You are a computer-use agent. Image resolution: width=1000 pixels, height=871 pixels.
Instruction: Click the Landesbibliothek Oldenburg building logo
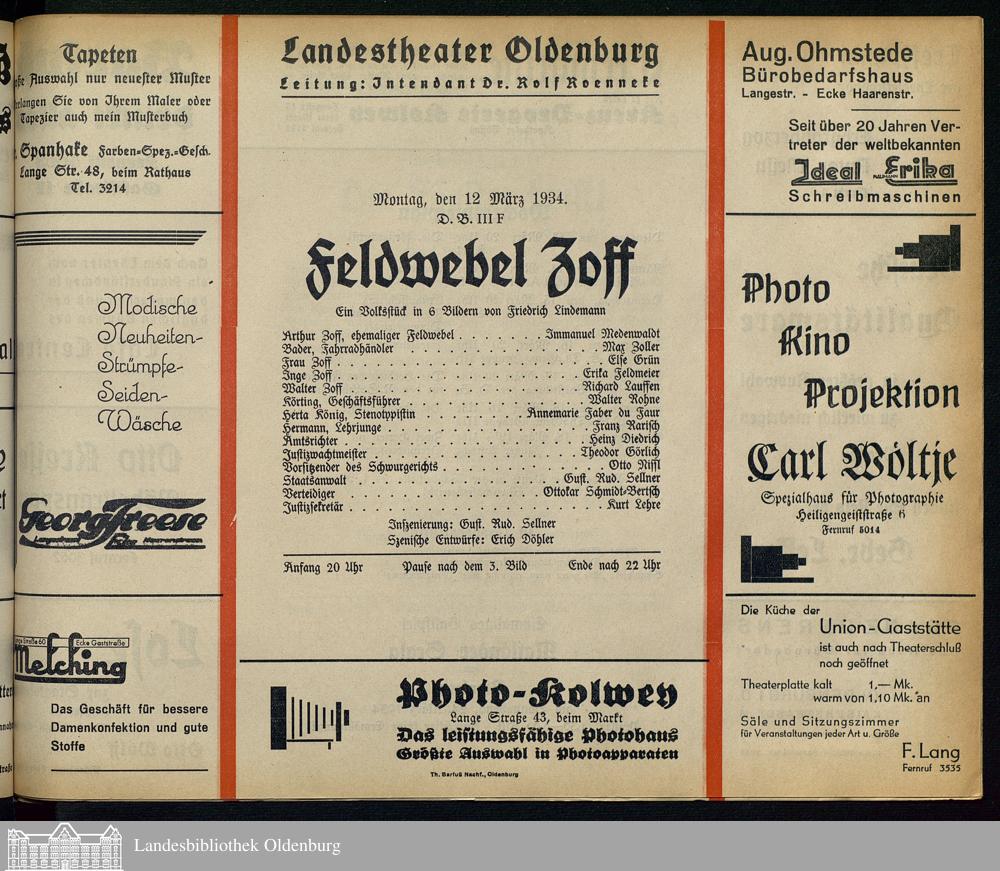65,846
